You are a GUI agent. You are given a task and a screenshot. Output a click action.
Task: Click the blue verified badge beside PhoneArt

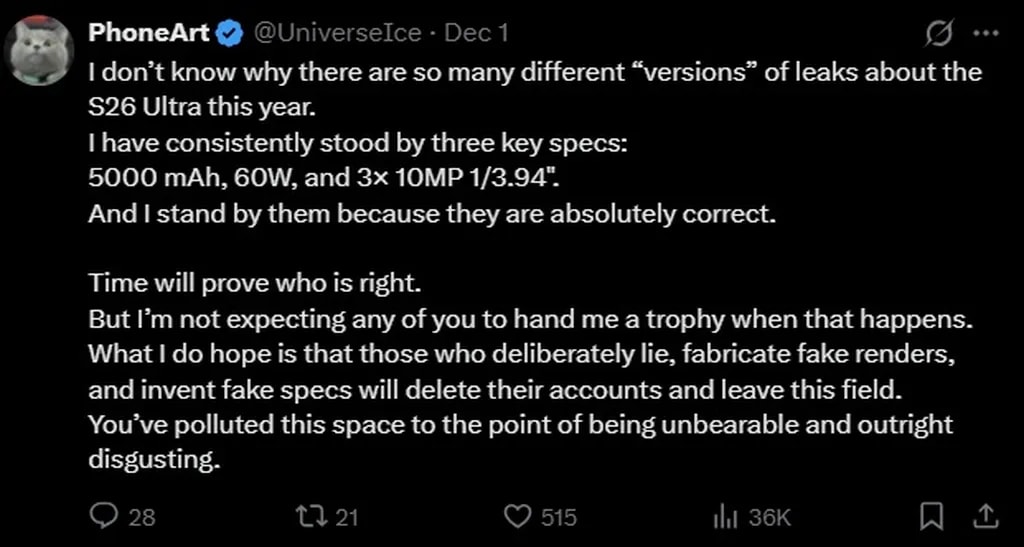pyautogui.click(x=230, y=33)
